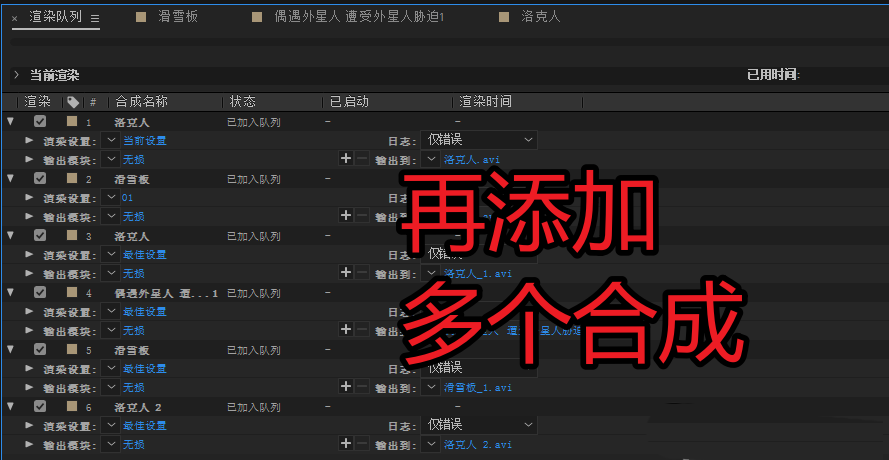The width and height of the screenshot is (889, 460).
Task: Add output module with plus for 滑雪板_1.avi
Action: click(345, 387)
